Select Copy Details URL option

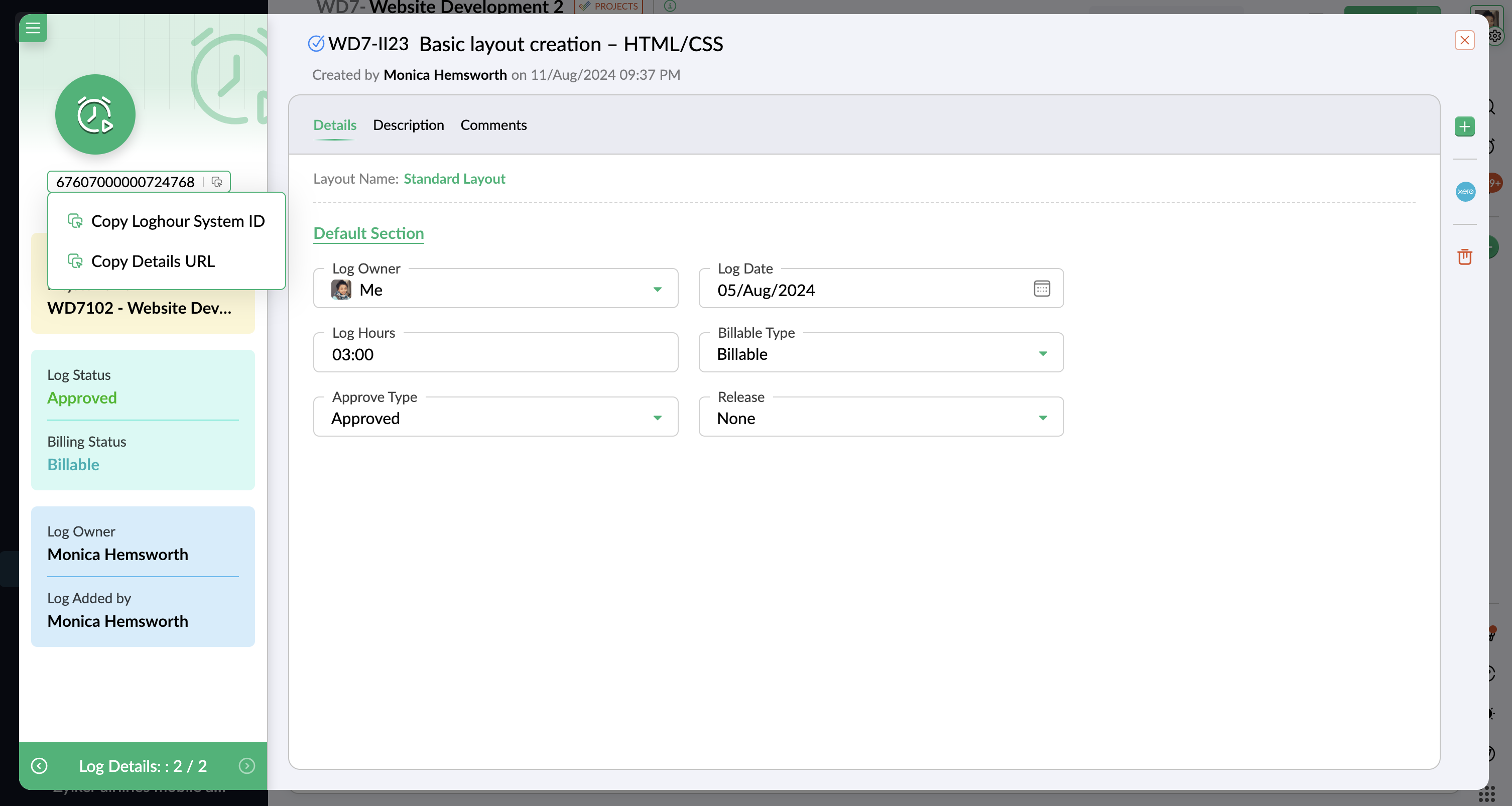153,261
